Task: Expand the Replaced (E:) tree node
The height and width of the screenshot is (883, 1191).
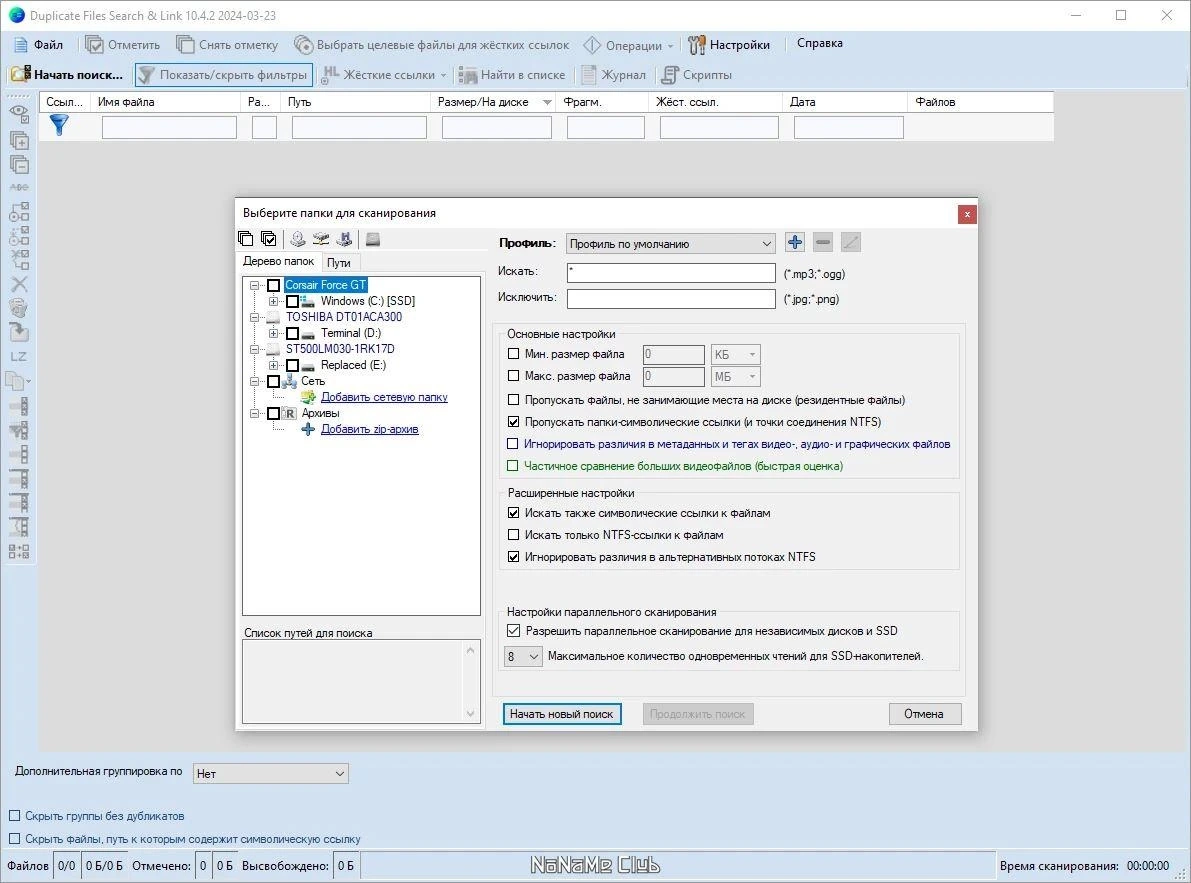Action: pos(273,365)
